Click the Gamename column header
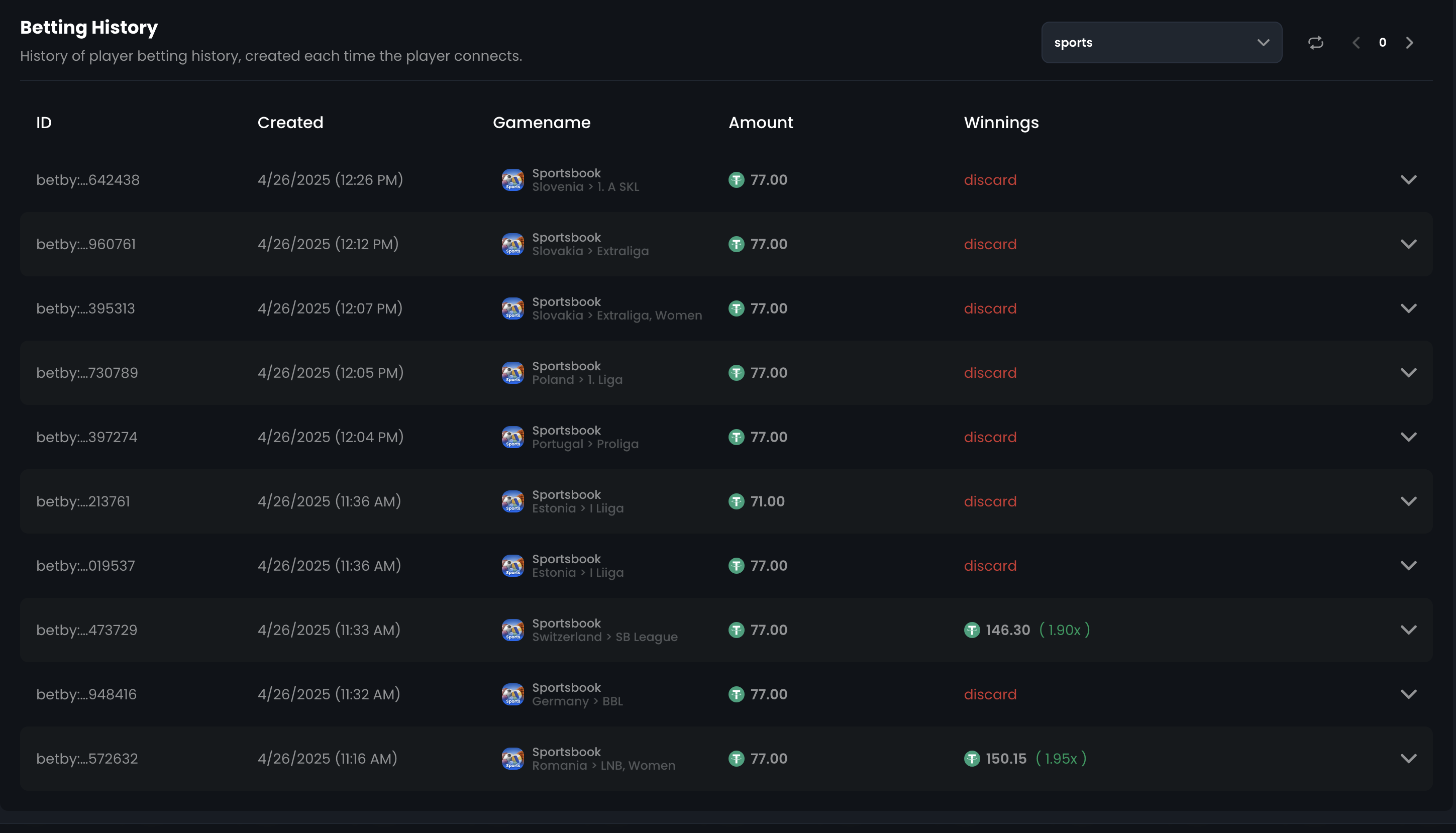This screenshot has width=1456, height=833. (542, 123)
